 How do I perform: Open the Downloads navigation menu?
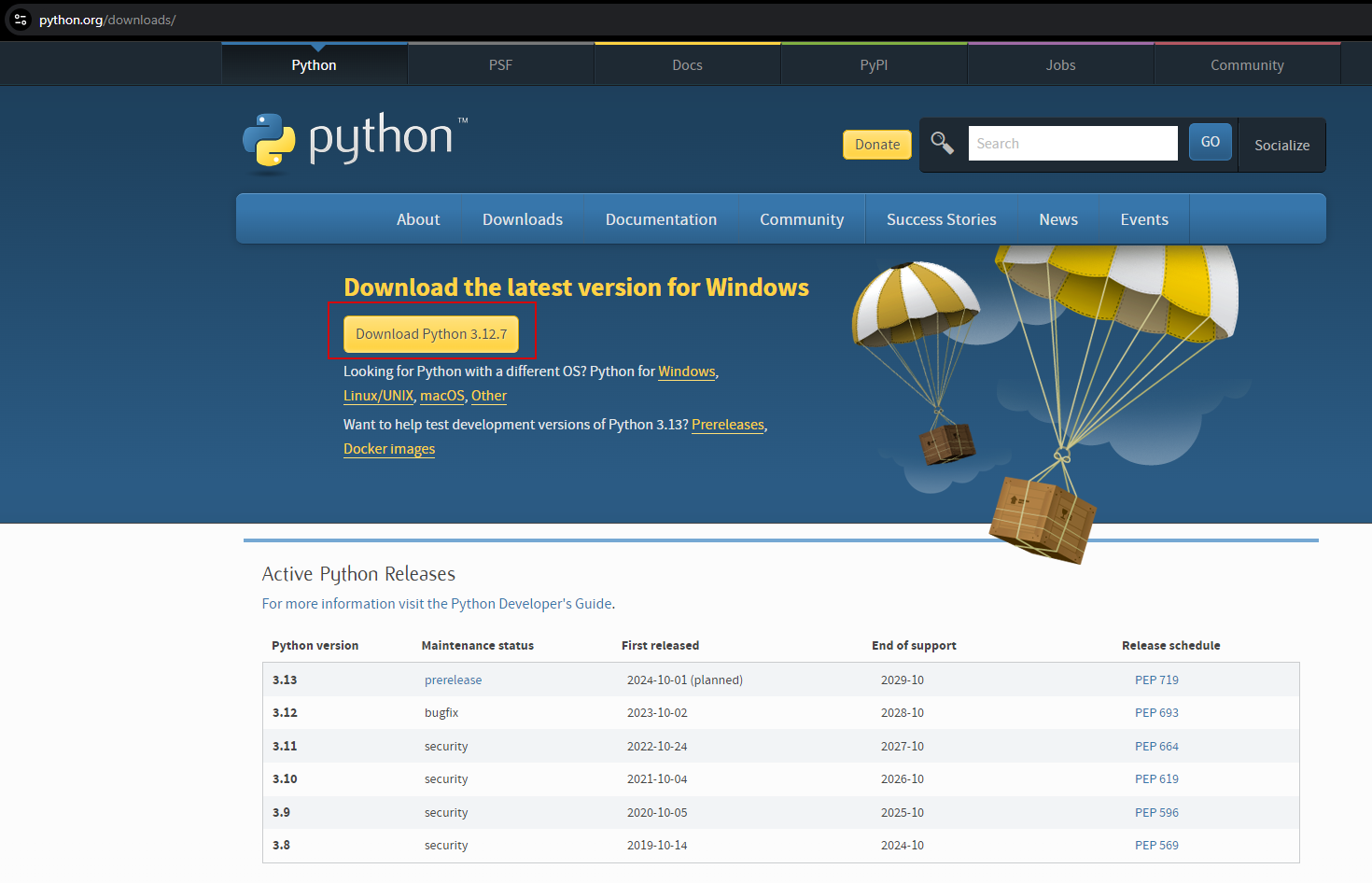523,219
